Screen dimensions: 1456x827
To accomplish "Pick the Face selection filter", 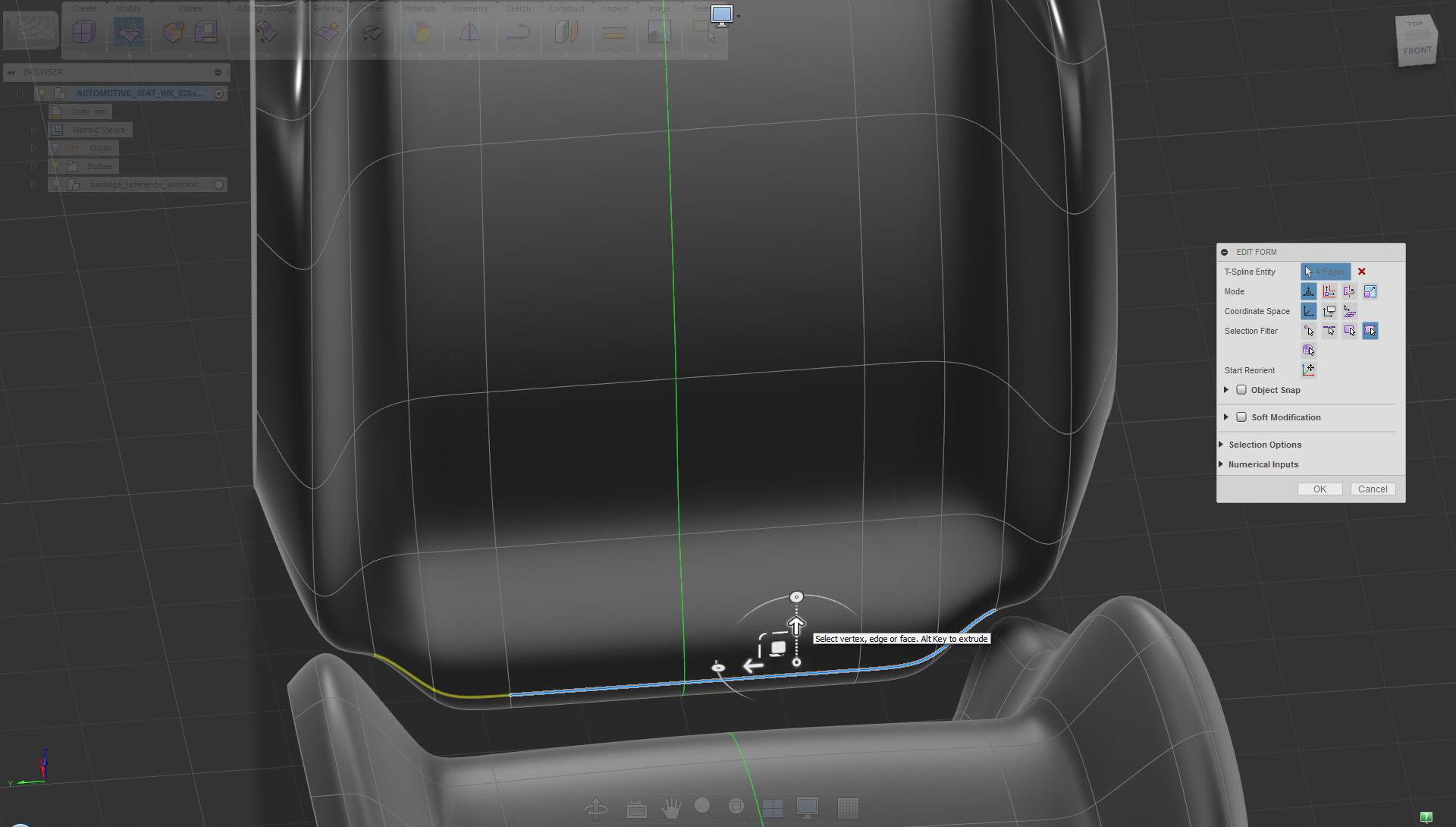I will pos(1350,331).
